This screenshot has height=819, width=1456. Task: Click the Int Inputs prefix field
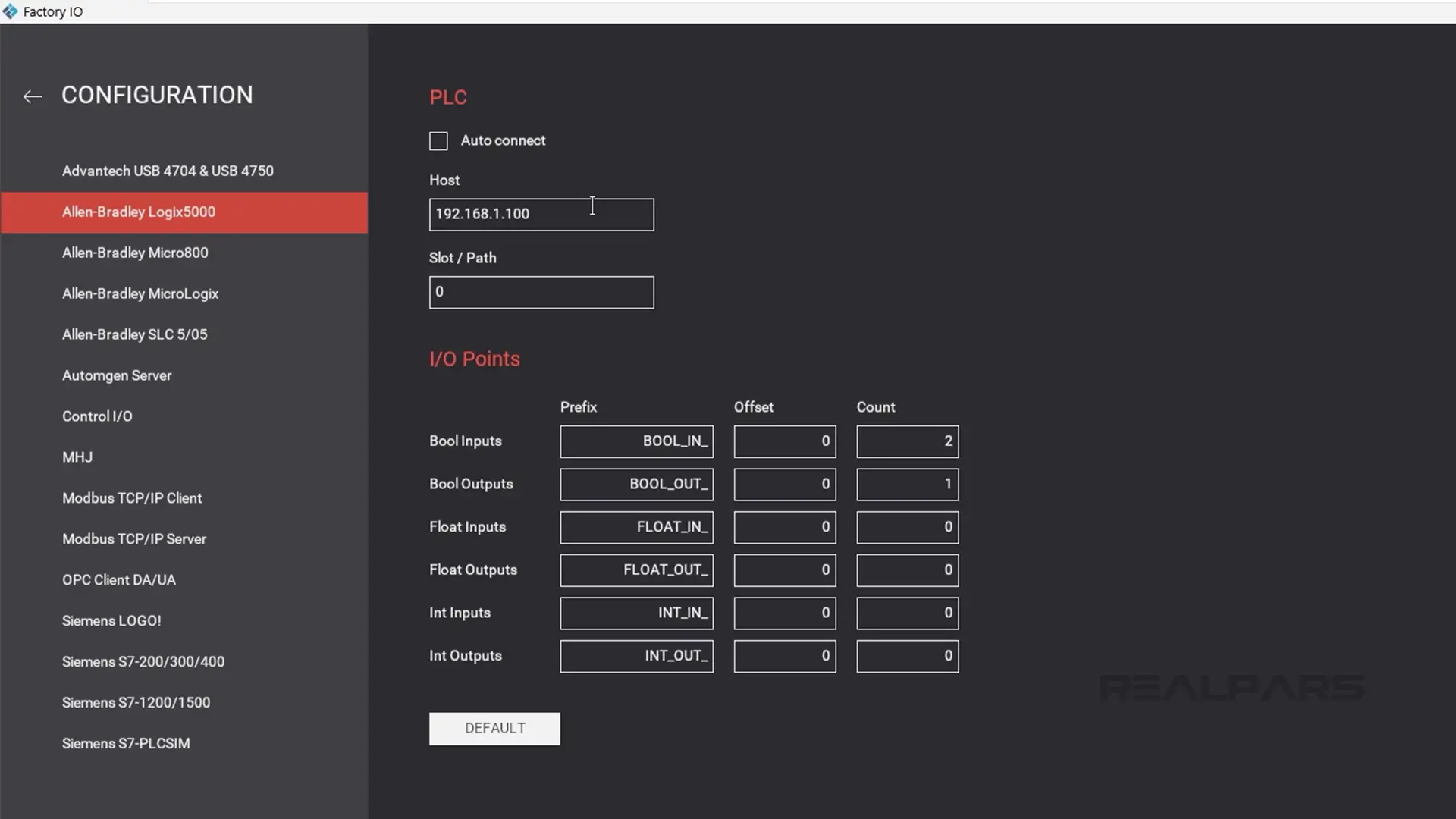click(637, 613)
